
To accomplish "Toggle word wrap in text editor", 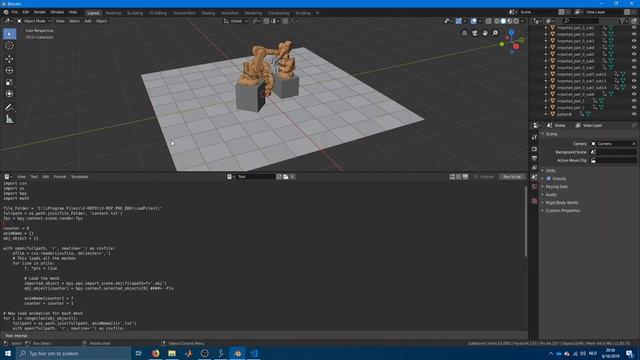I will 459,177.
